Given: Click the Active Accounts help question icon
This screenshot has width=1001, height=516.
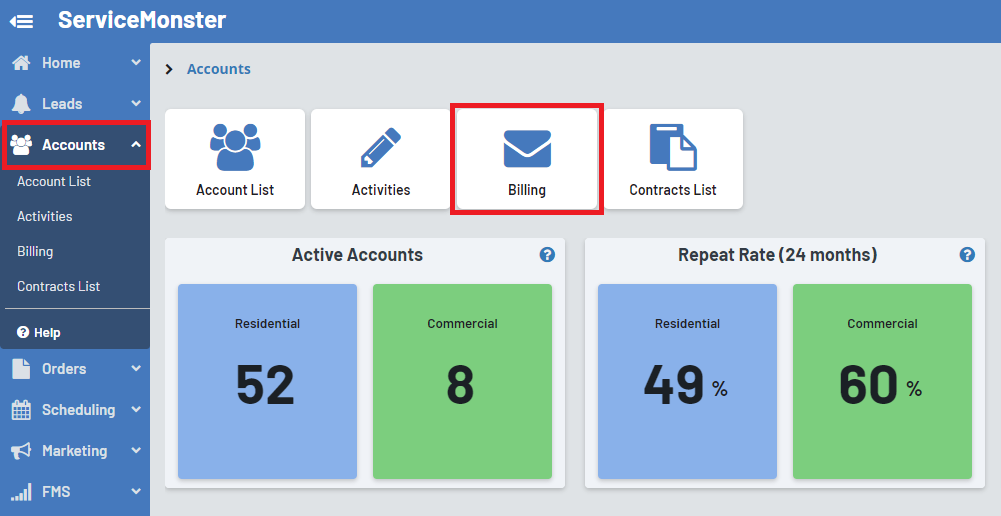Looking at the screenshot, I should [547, 255].
